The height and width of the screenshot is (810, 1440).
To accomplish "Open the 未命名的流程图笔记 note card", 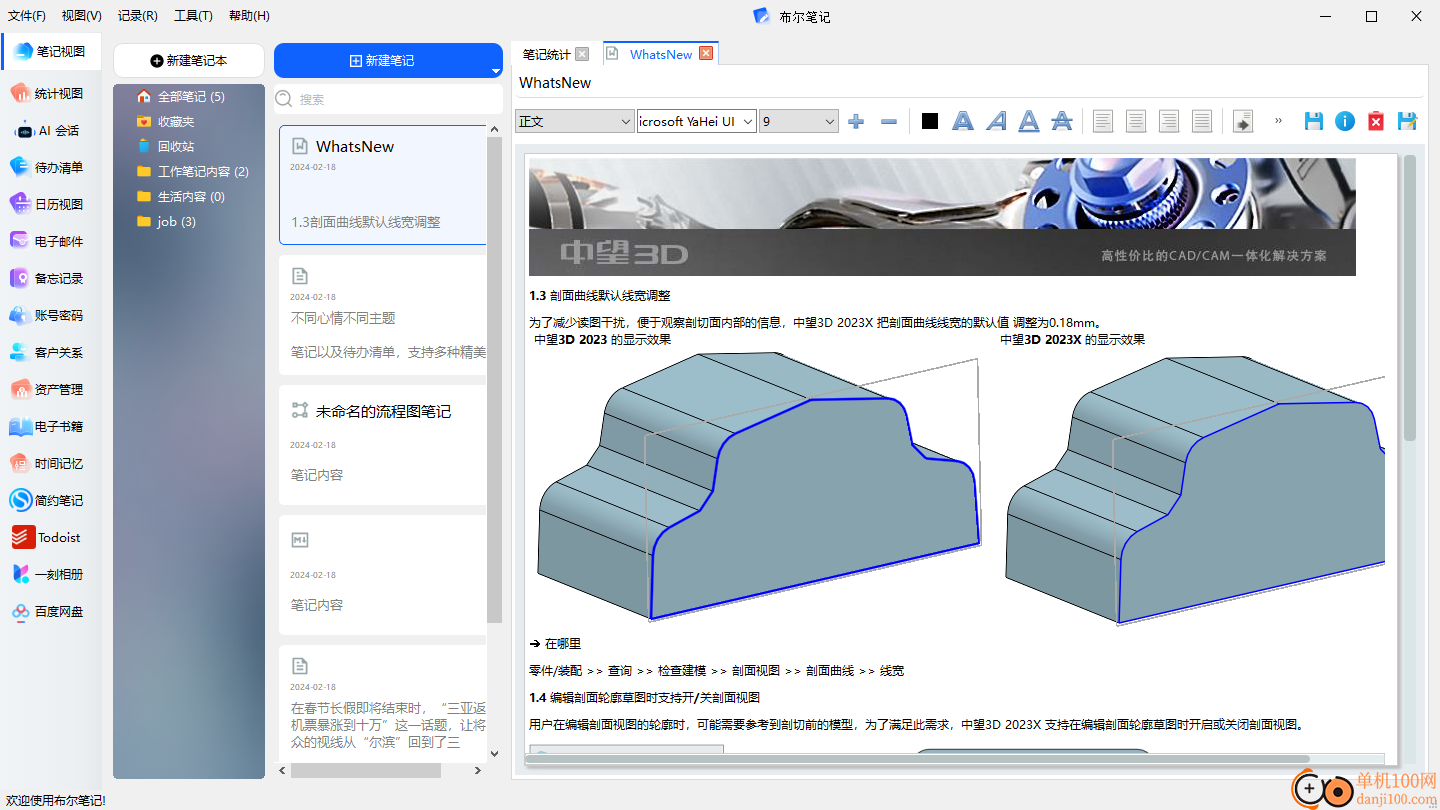I will [x=383, y=445].
